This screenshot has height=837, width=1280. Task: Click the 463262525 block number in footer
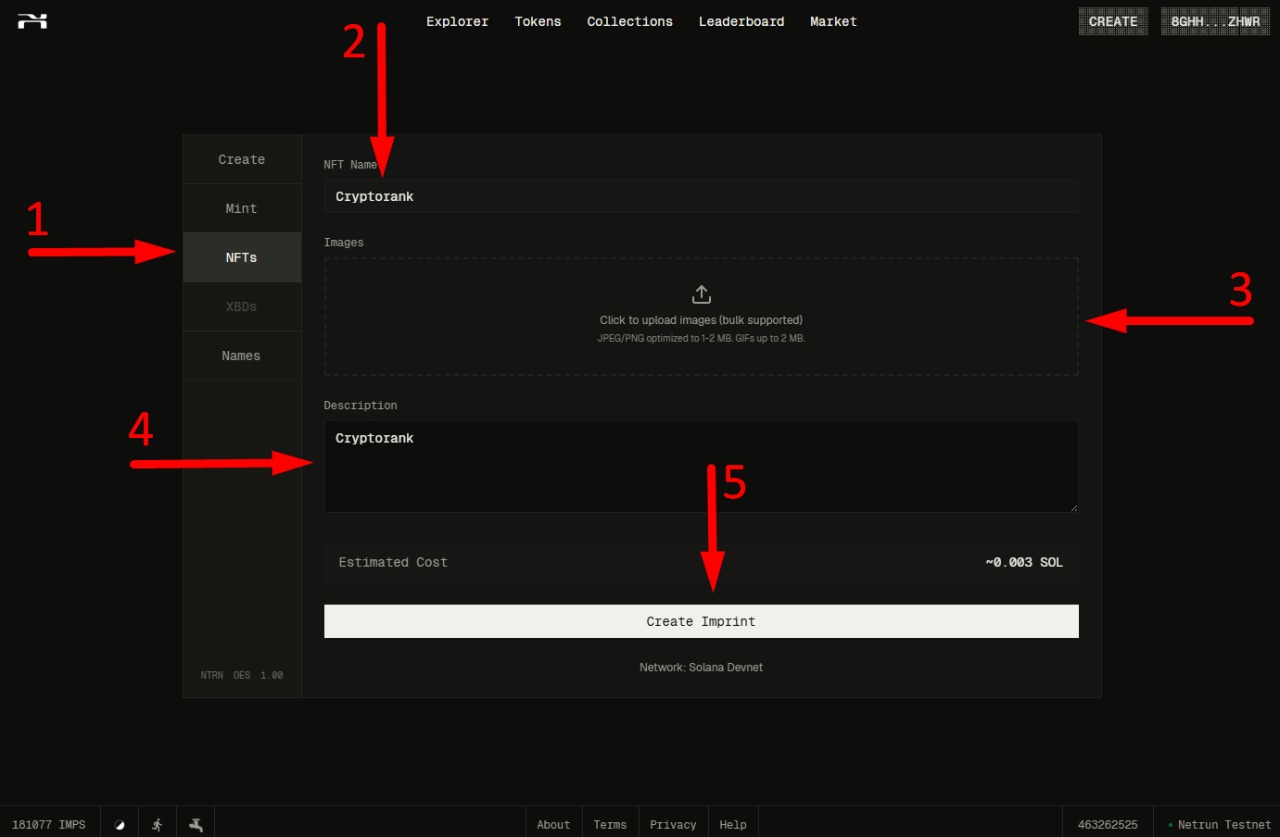coord(1107,825)
